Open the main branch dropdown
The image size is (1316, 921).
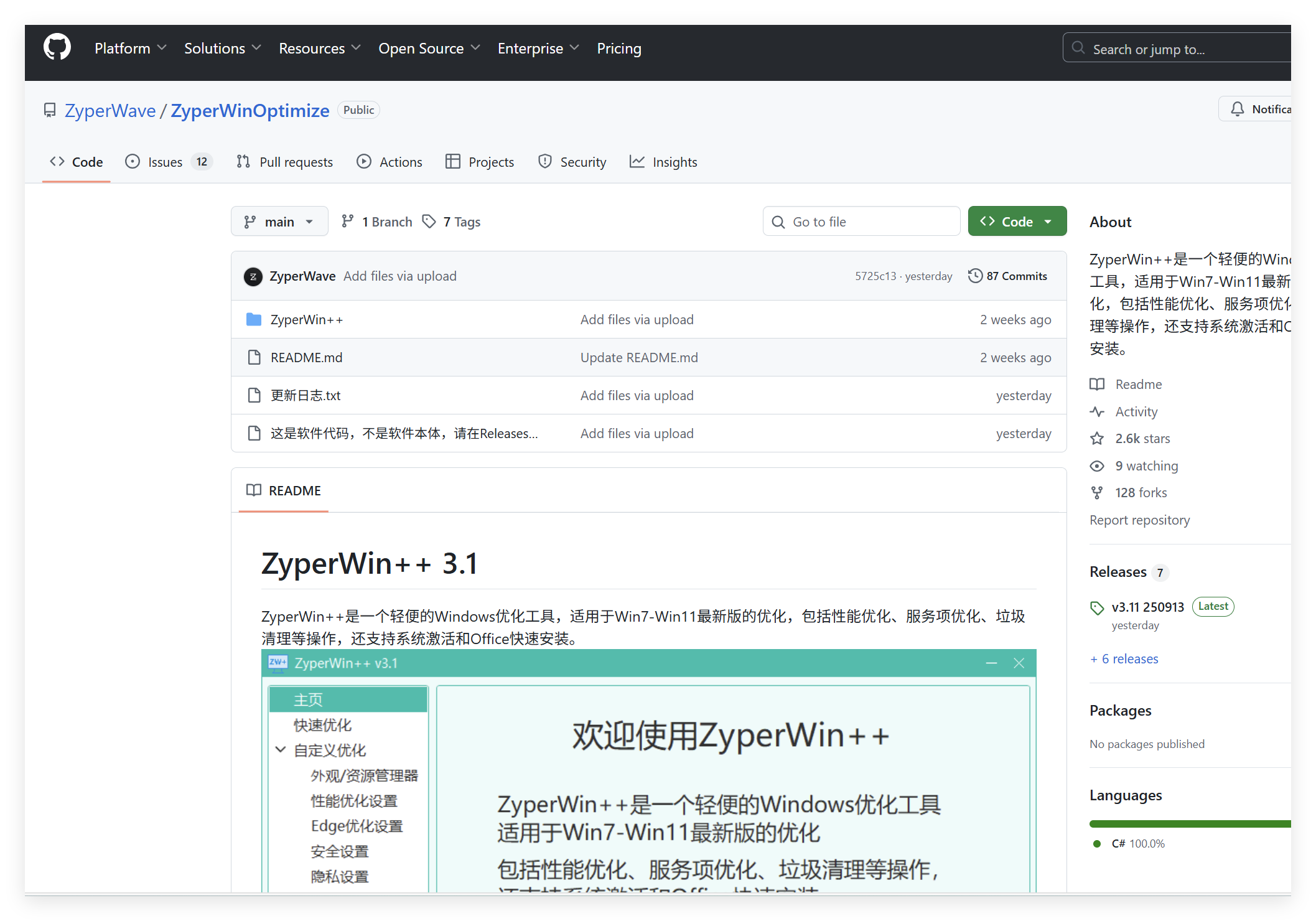(279, 222)
